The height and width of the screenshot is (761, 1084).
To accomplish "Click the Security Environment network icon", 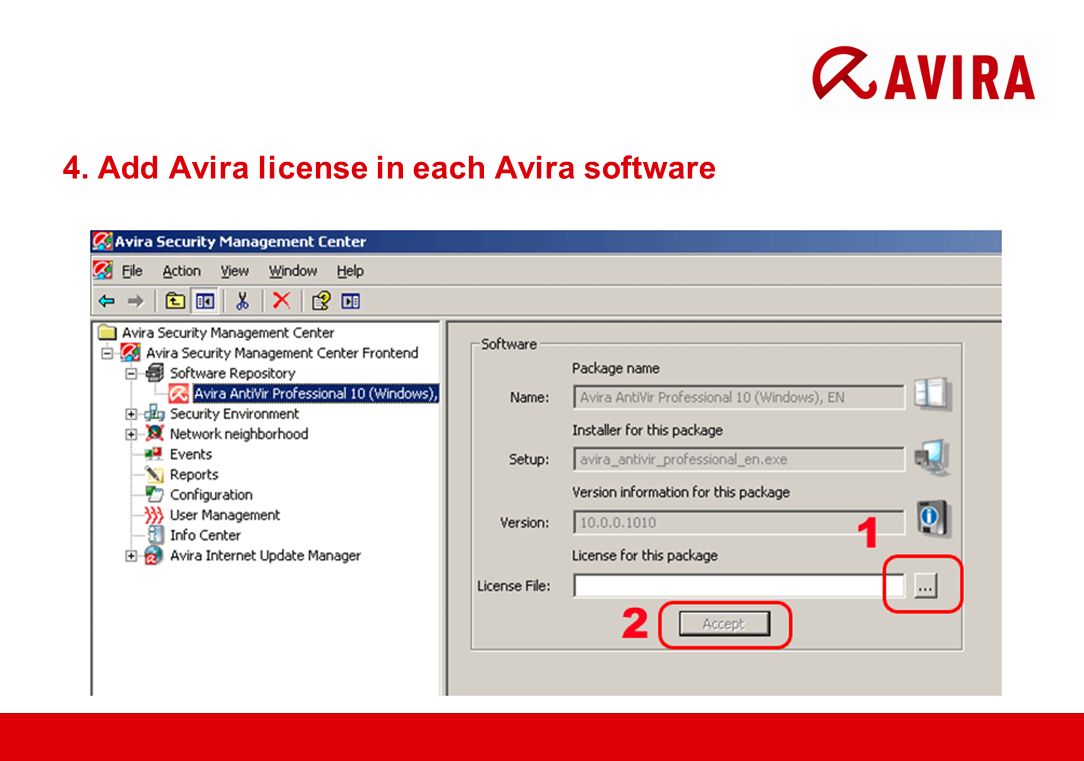I will (x=154, y=413).
